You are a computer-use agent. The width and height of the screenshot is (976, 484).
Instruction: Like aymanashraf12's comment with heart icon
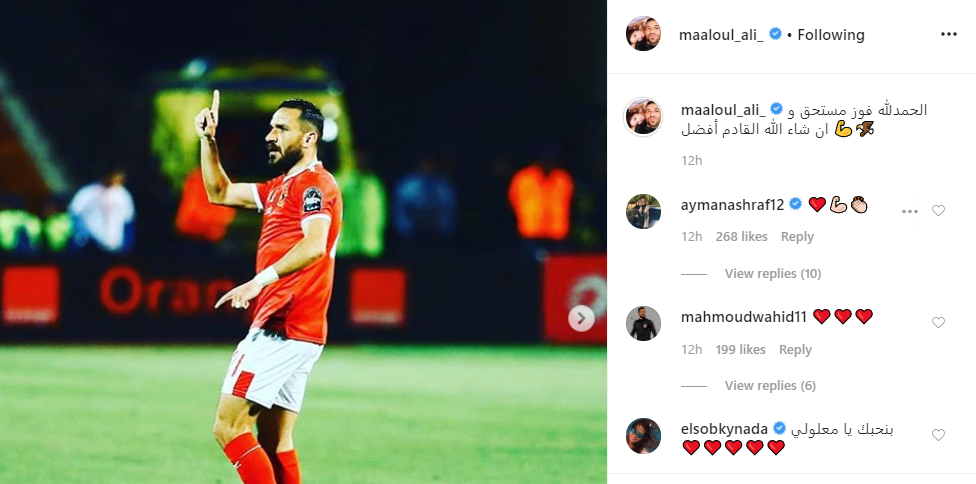click(x=938, y=211)
